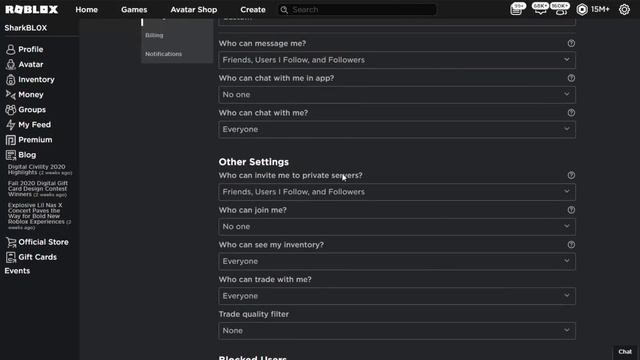
Task: Open 'Who can chat with me?' dropdown
Action: point(397,129)
